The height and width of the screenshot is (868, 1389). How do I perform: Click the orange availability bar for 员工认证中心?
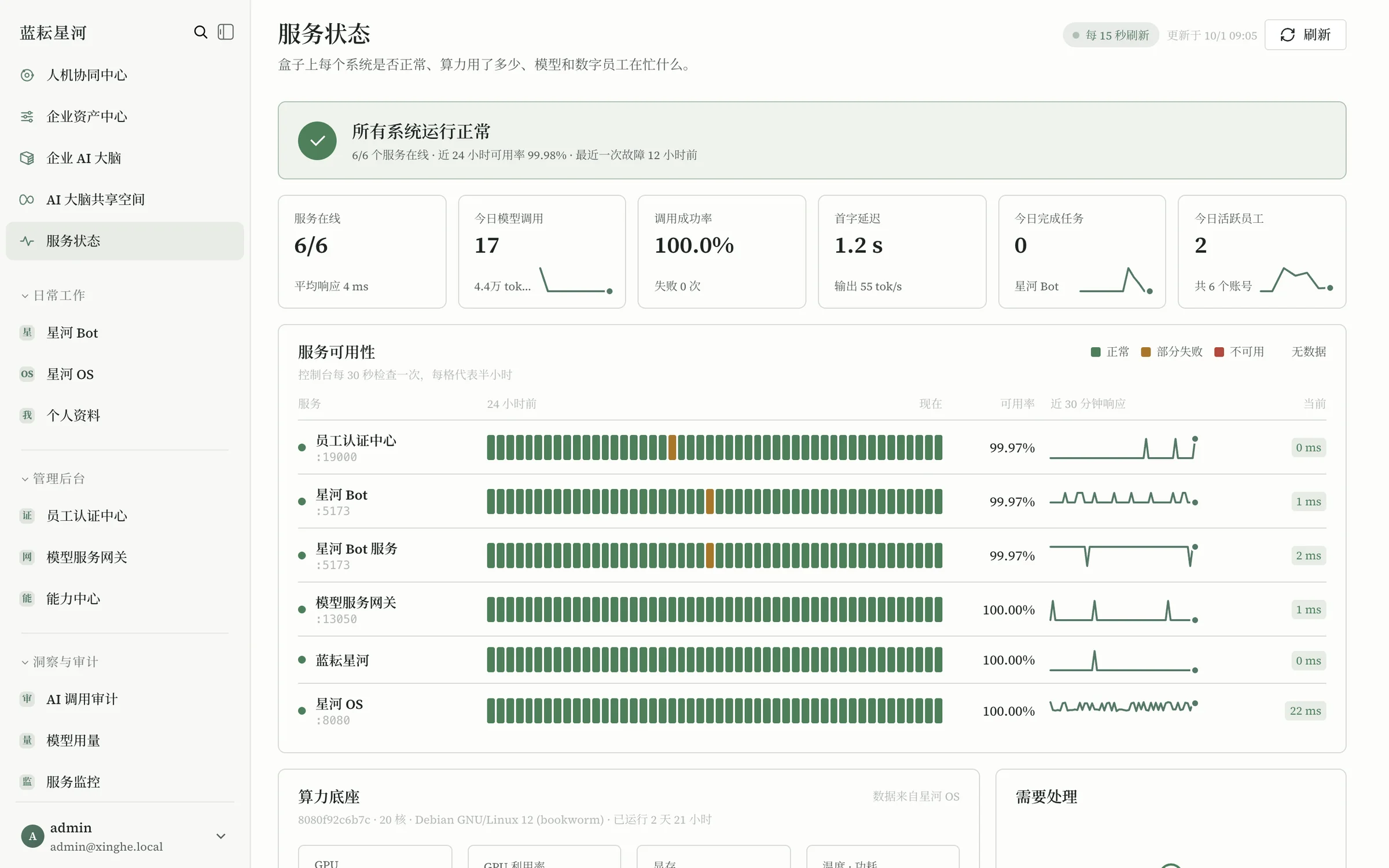pyautogui.click(x=672, y=447)
